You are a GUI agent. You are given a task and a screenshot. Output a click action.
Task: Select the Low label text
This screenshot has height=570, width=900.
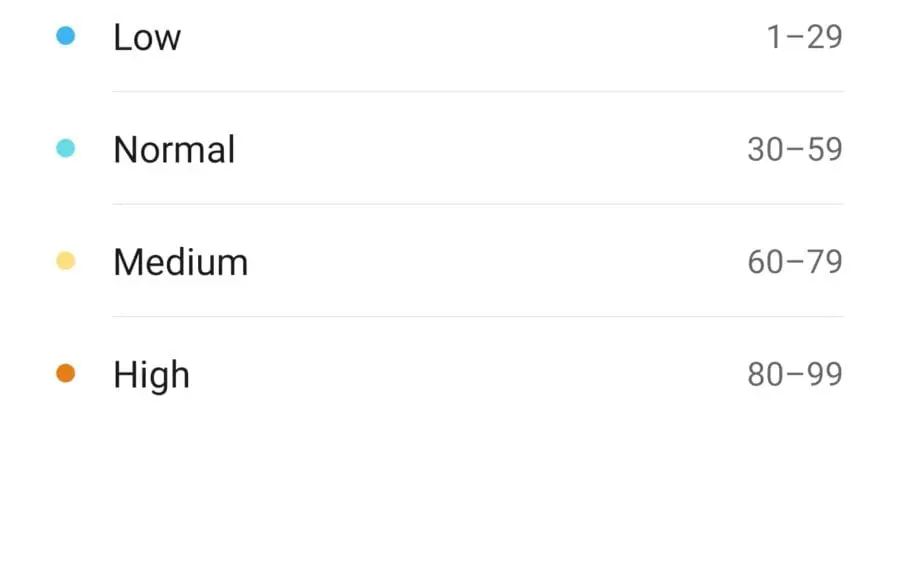tap(147, 37)
